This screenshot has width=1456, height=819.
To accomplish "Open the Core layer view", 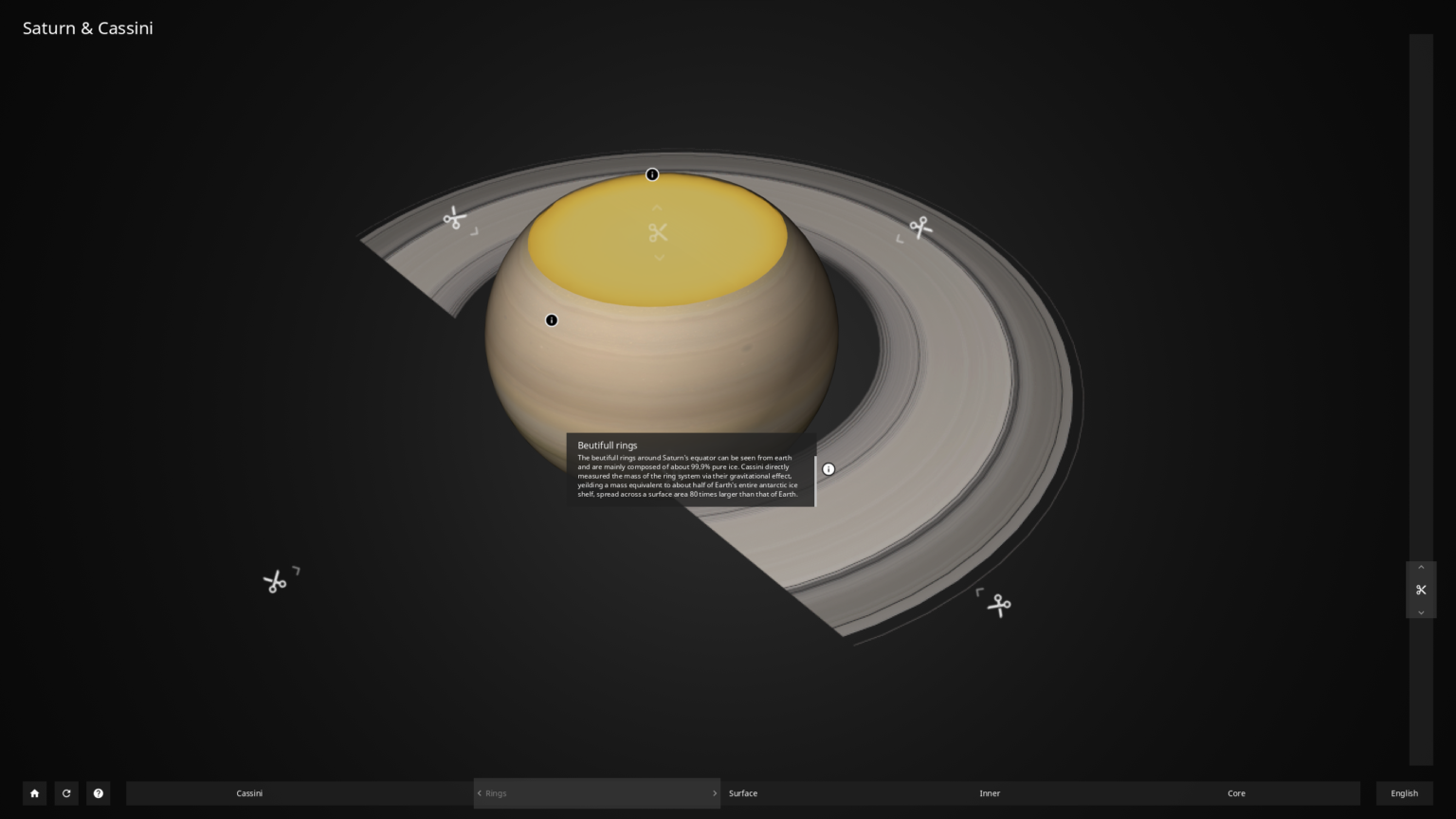I will click(1236, 793).
